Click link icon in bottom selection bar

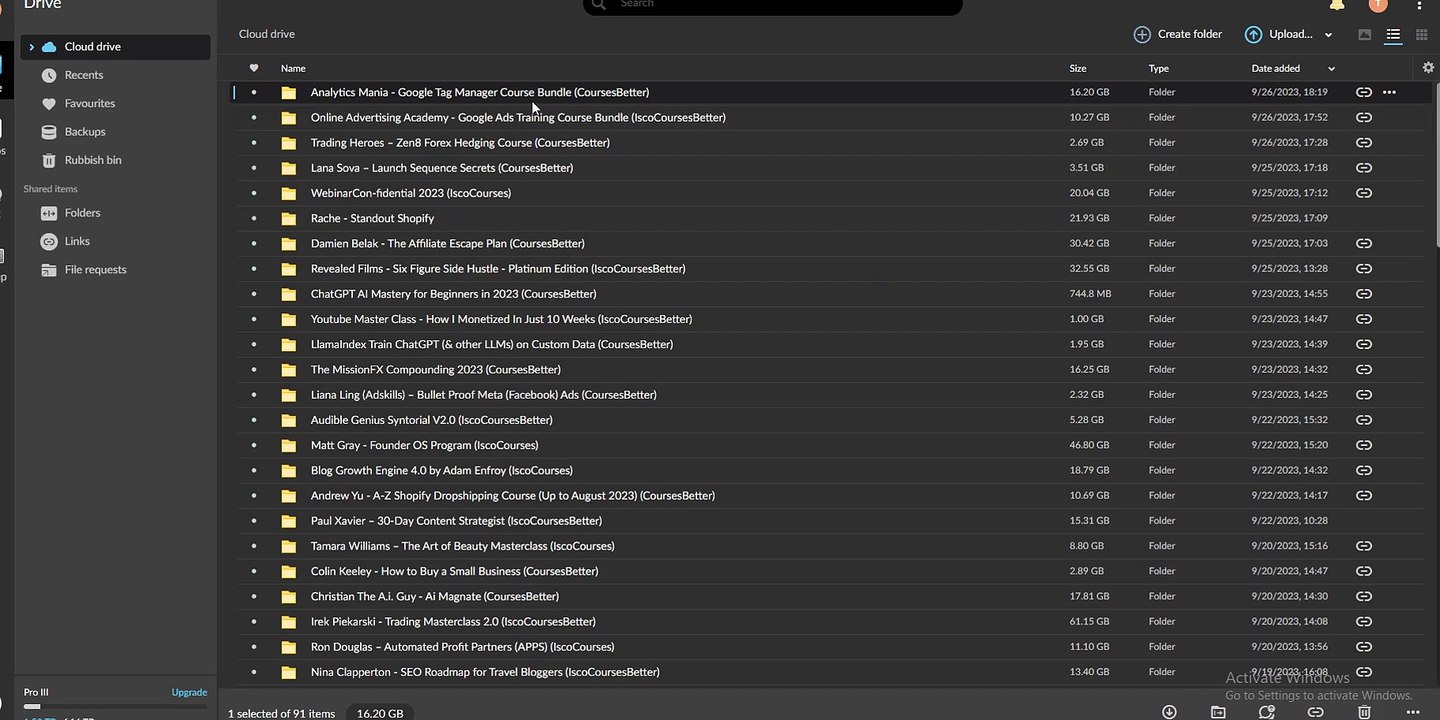[1316, 712]
